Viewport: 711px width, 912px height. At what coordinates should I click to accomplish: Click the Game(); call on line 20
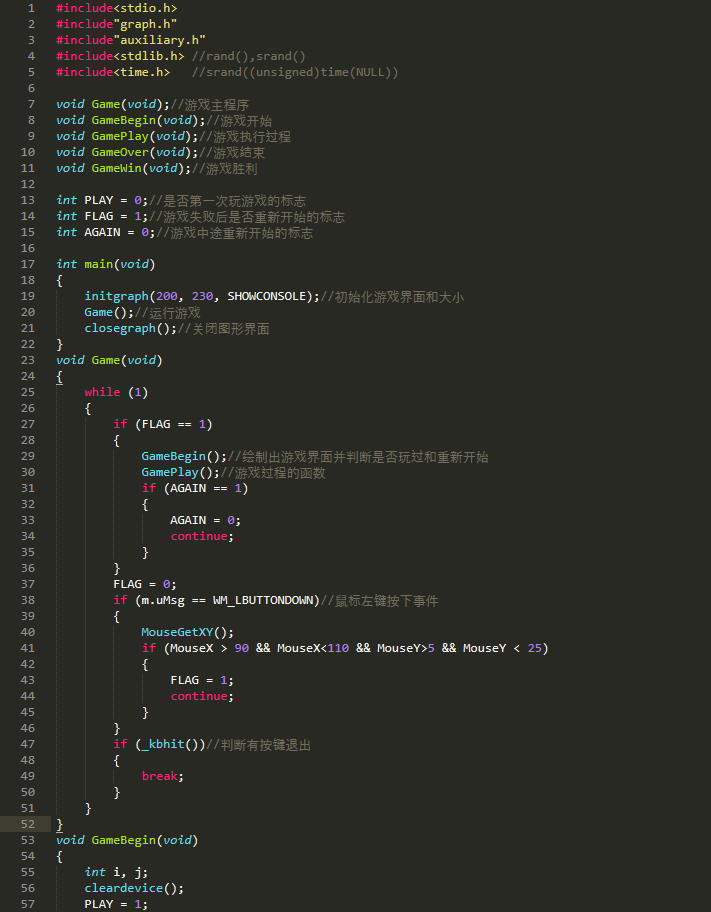click(x=109, y=312)
